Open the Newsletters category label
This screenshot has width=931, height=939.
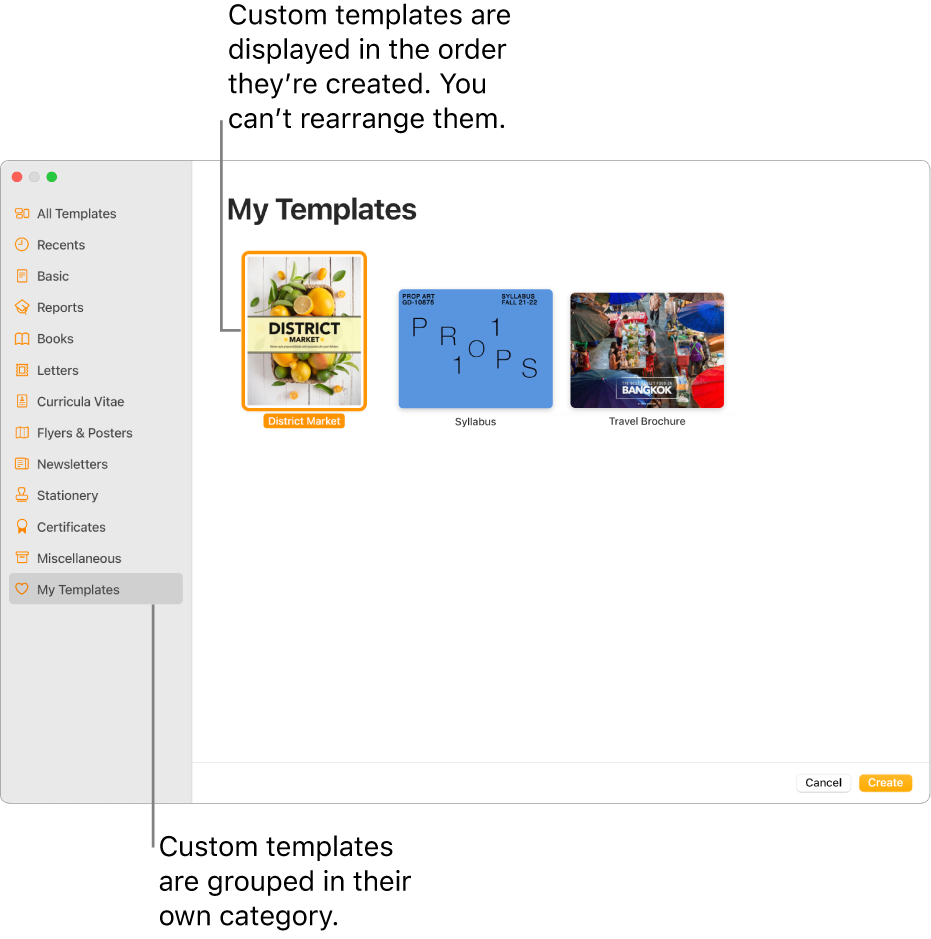pos(72,464)
